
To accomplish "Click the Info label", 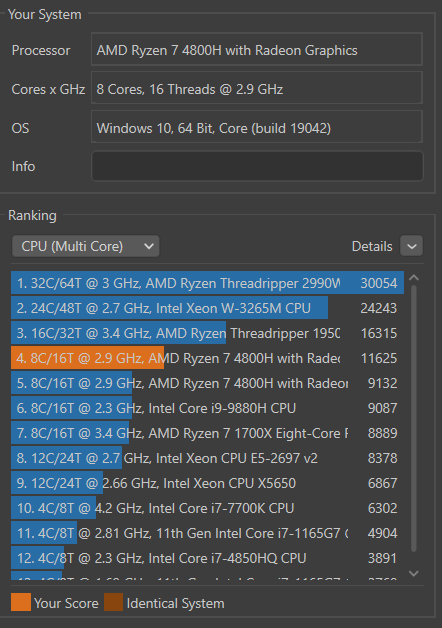I will 23,166.
